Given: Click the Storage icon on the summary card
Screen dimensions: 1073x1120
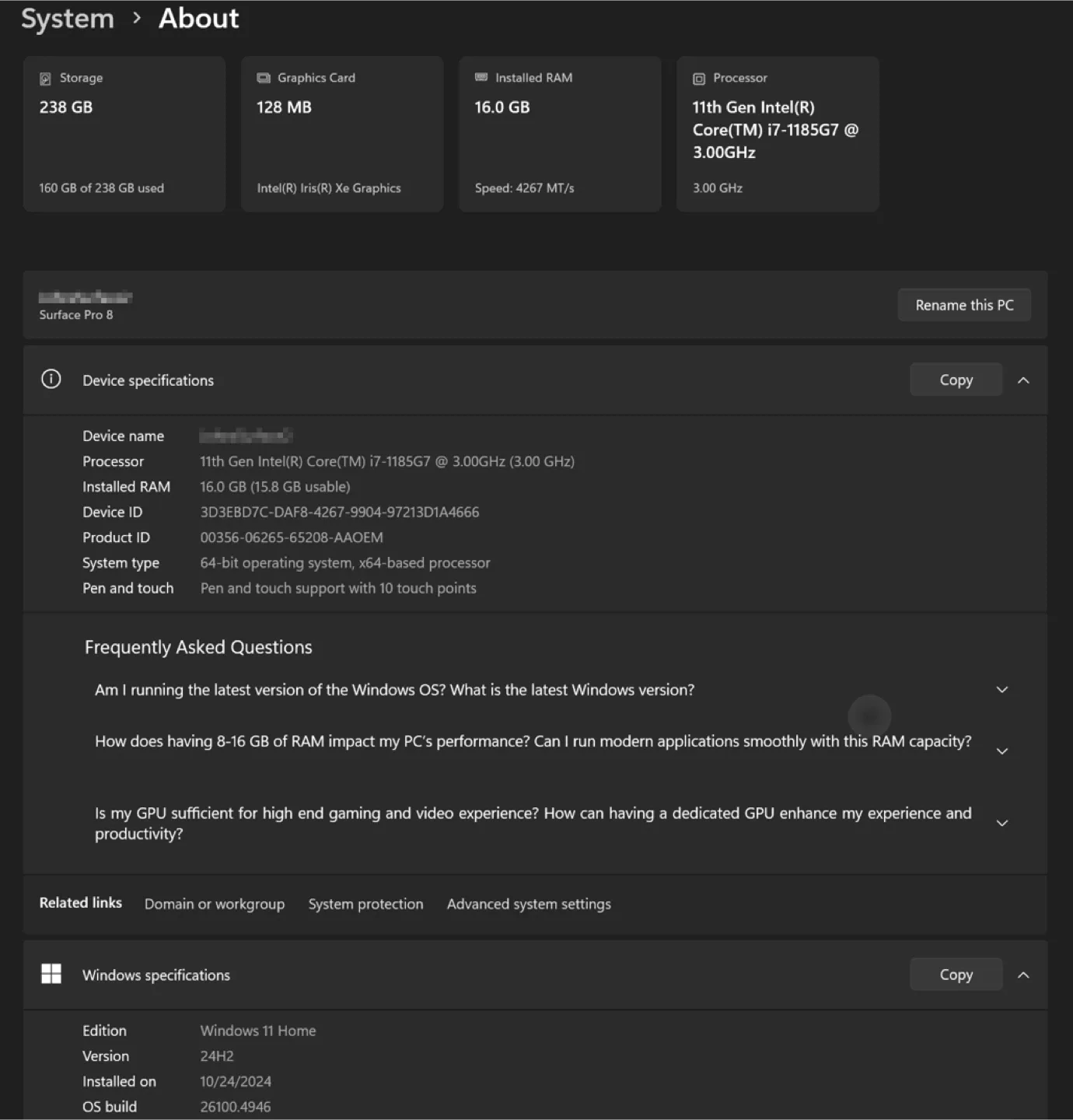Looking at the screenshot, I should click(47, 77).
